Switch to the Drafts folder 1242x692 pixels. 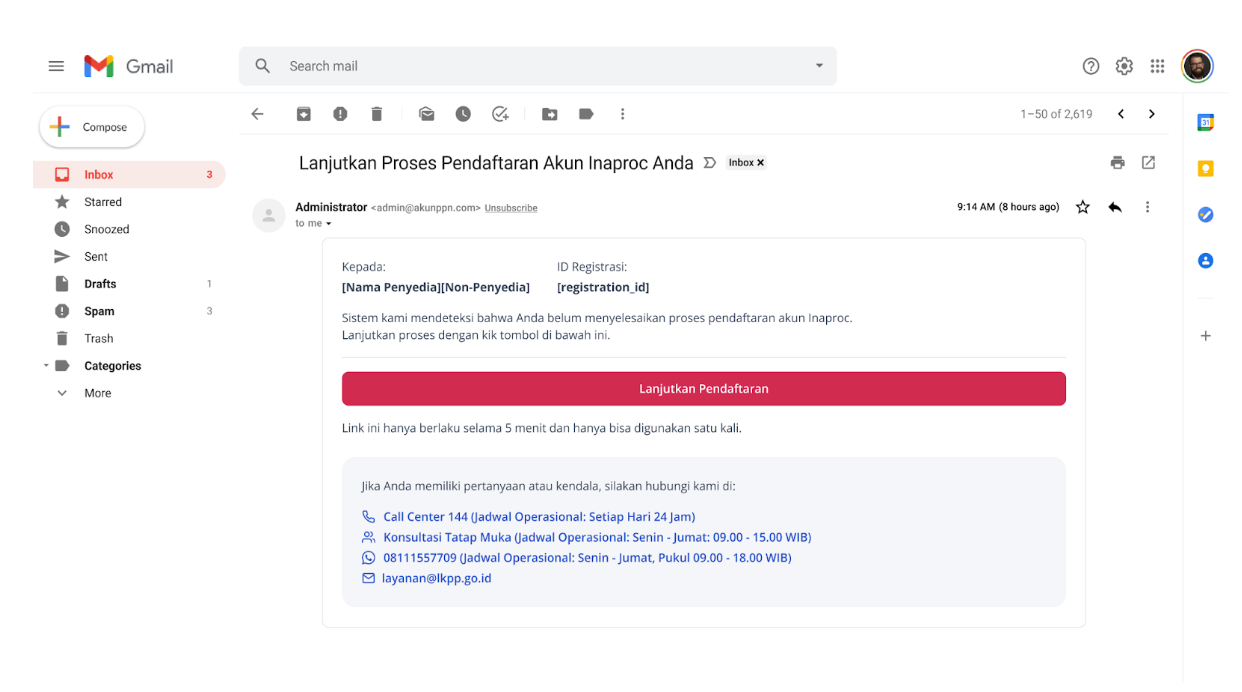pos(100,283)
